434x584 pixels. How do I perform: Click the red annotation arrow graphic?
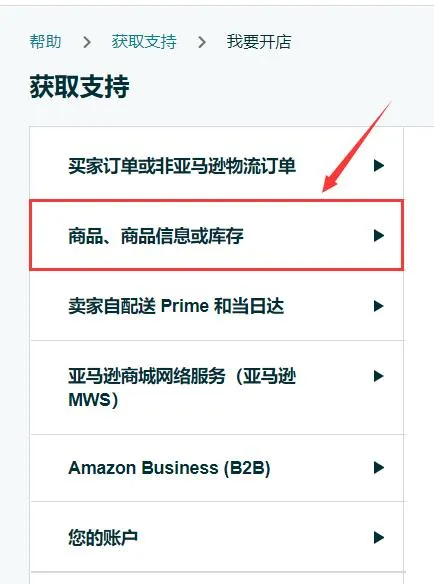click(x=356, y=147)
